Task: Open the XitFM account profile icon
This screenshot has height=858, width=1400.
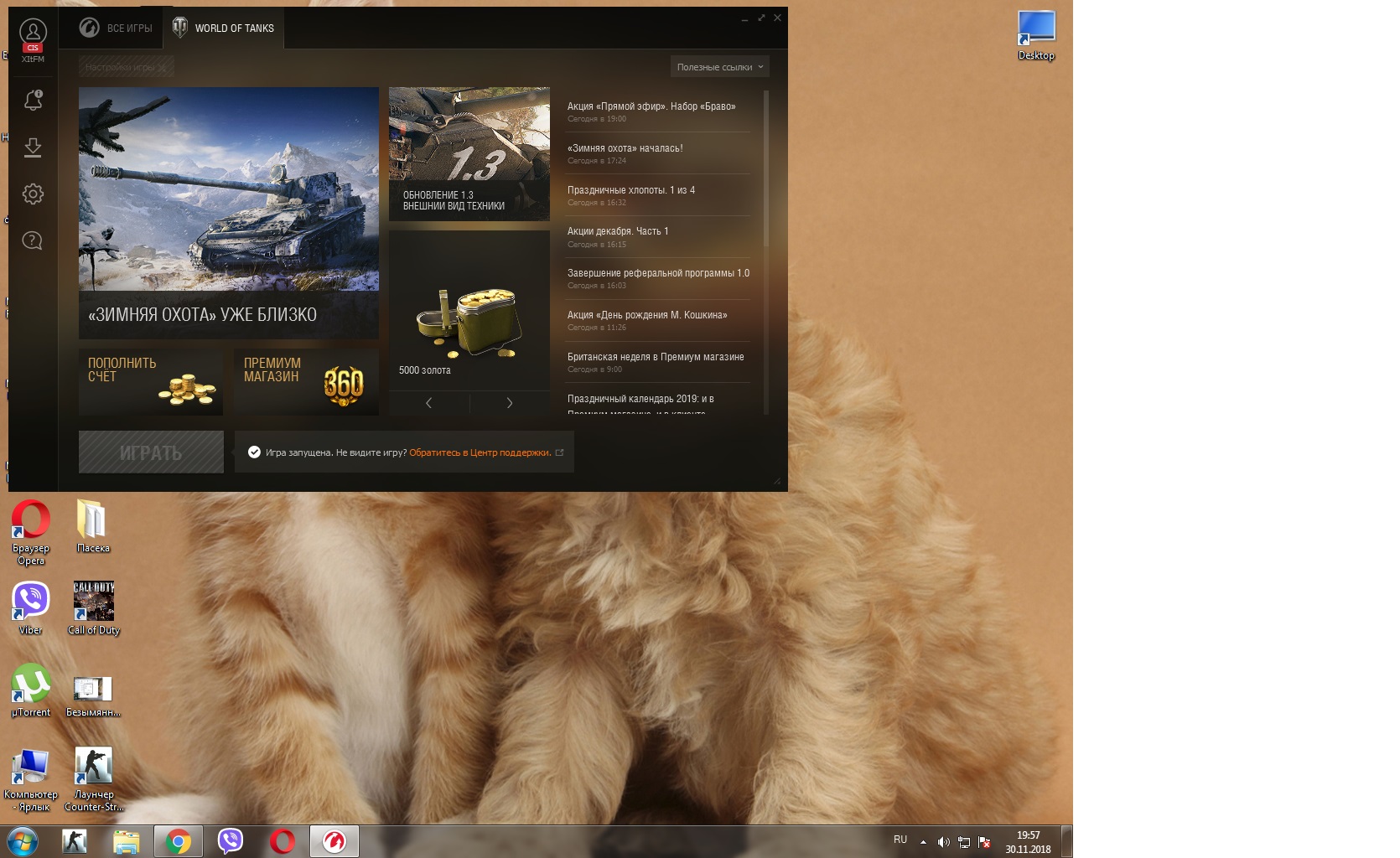Action: pyautogui.click(x=33, y=40)
